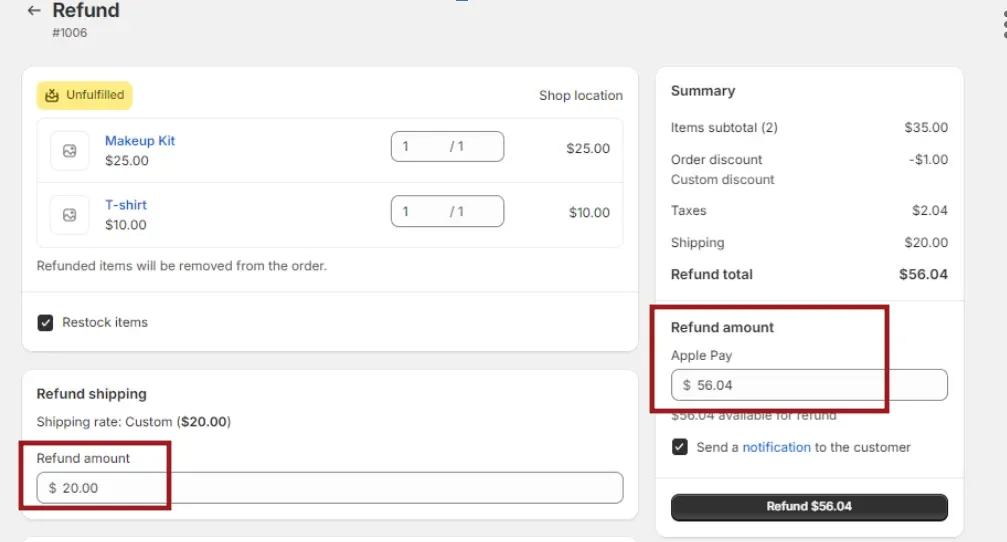
Task: Click the shipping Refund amount input field
Action: (x=330, y=488)
